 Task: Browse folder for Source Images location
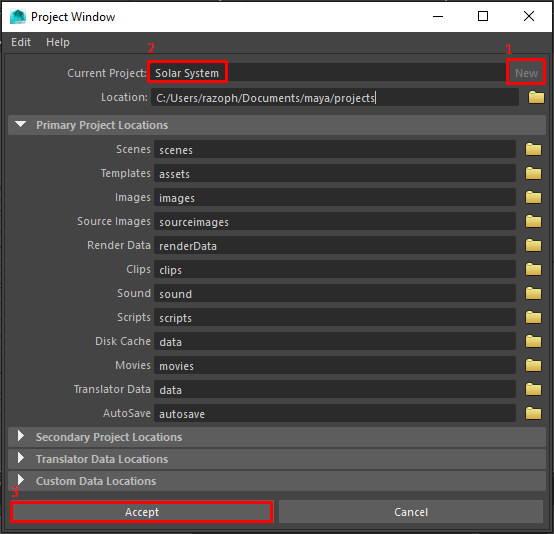pos(533,222)
